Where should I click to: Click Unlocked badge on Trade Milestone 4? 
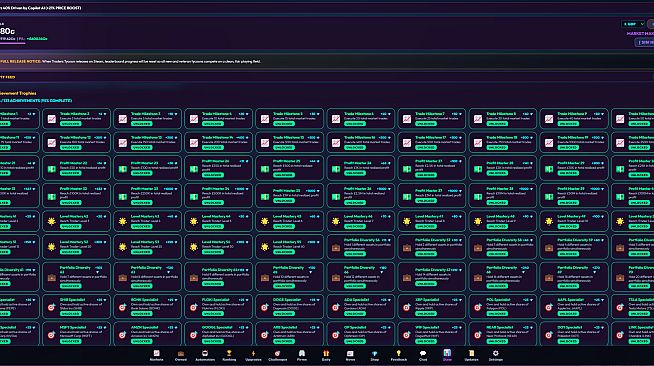[213, 124]
